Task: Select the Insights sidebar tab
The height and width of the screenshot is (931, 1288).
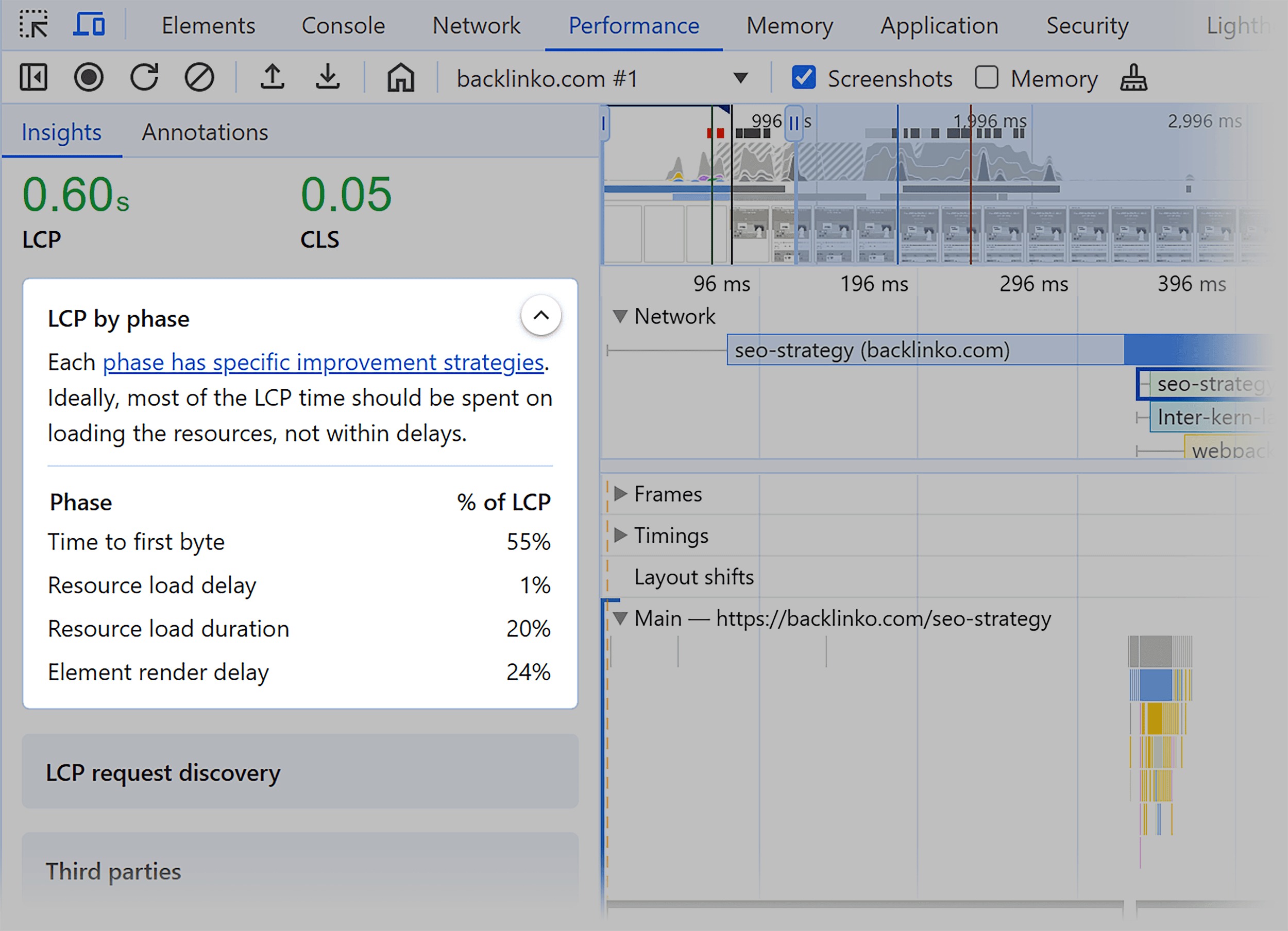Action: (x=61, y=132)
